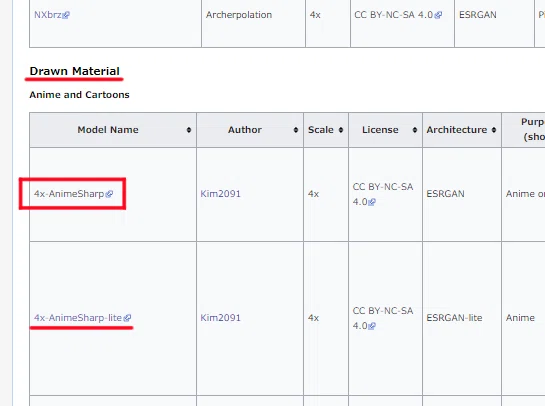Click the Architecture column header text
The width and height of the screenshot is (545, 406).
(457, 130)
